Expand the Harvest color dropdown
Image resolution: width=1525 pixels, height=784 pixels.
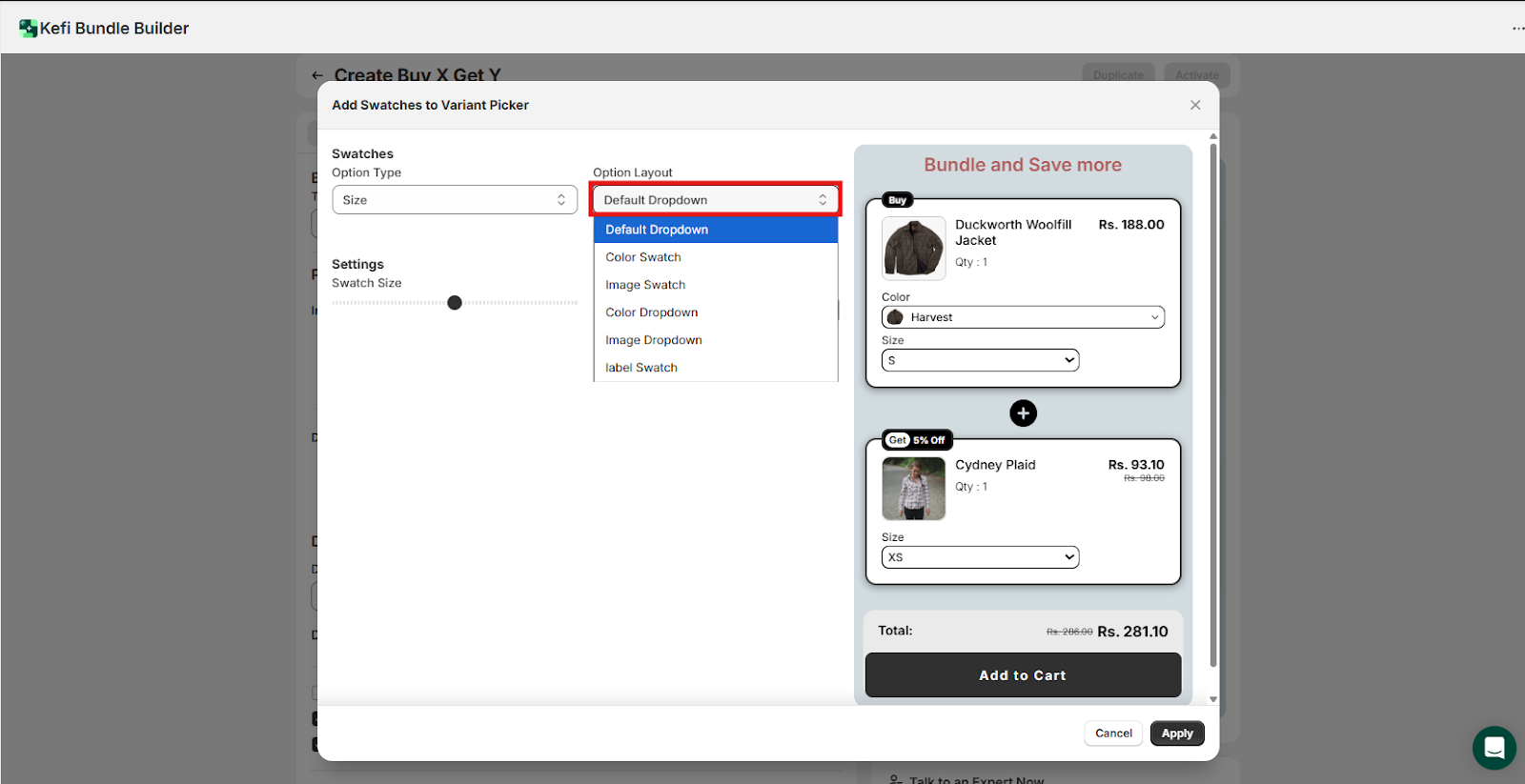[1023, 317]
